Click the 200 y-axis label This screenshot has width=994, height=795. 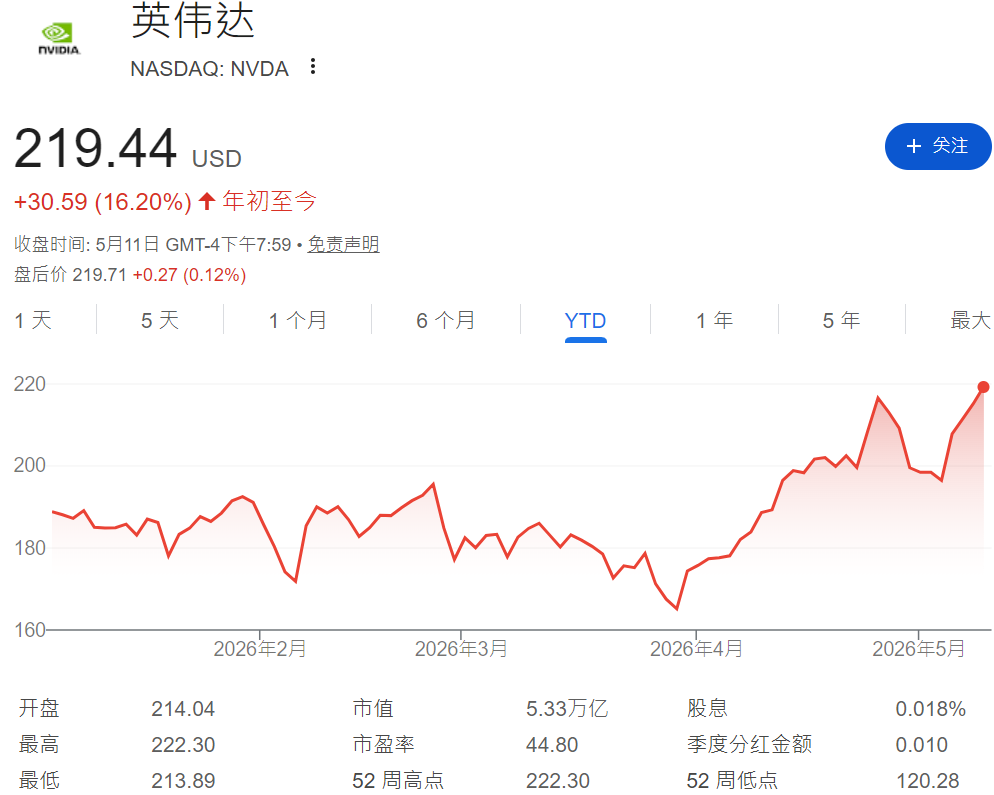click(x=30, y=465)
